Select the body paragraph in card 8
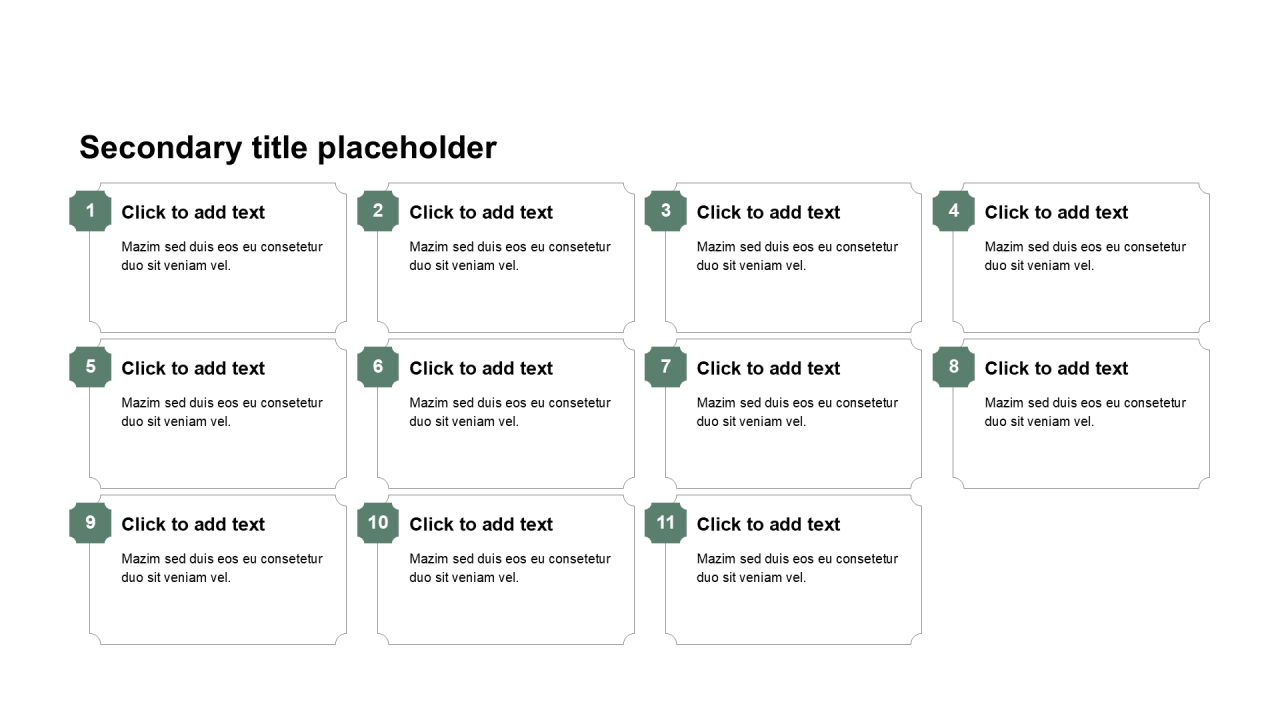The height and width of the screenshot is (720, 1280). [x=1085, y=412]
